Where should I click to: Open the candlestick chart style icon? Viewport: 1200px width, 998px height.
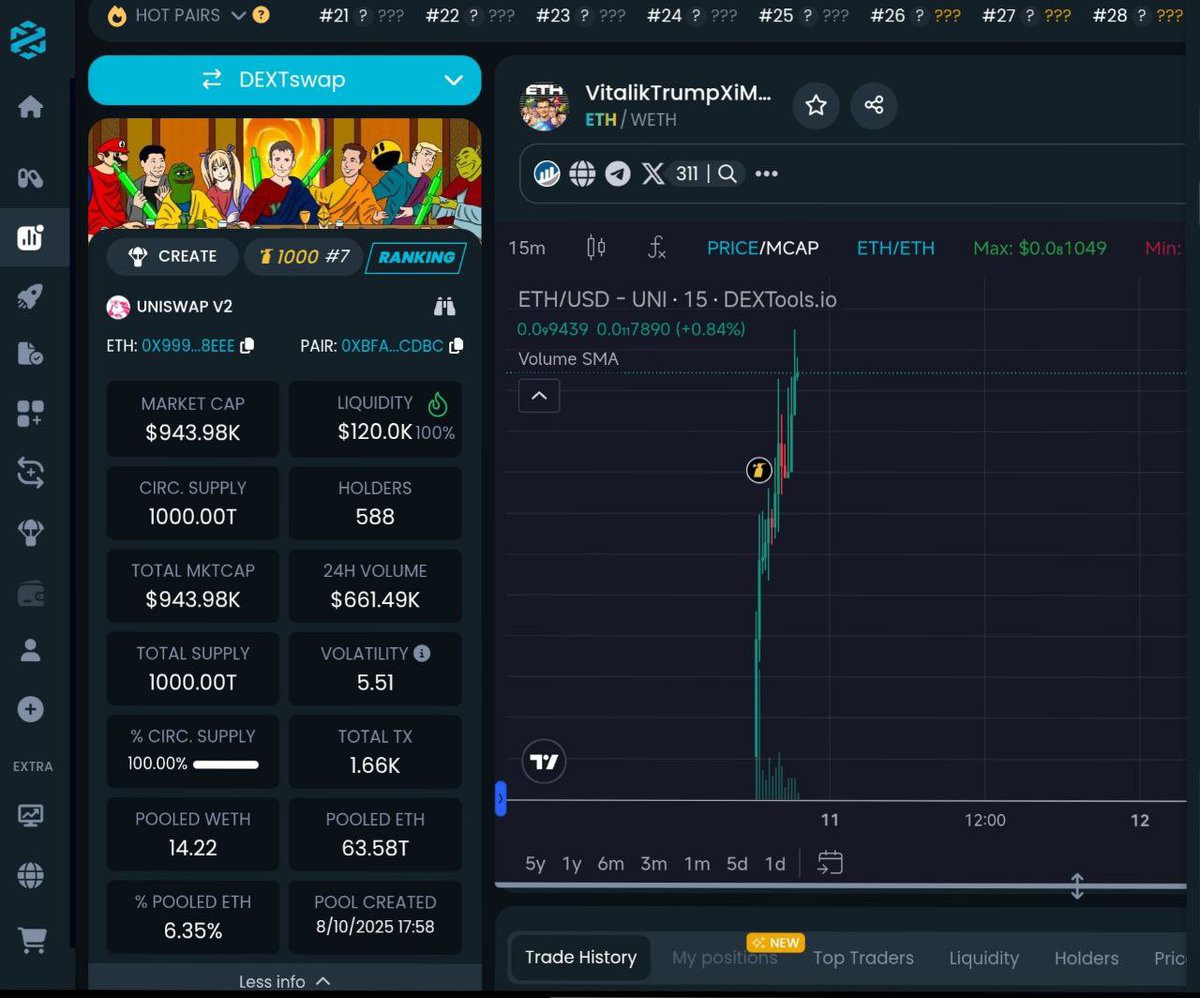[x=596, y=247]
